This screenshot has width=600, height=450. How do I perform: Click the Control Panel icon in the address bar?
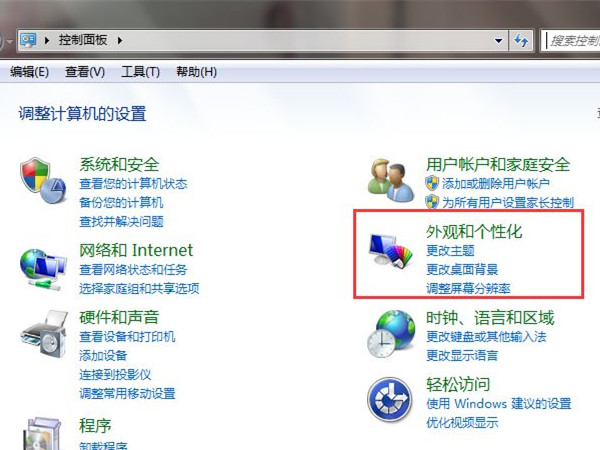point(28,40)
